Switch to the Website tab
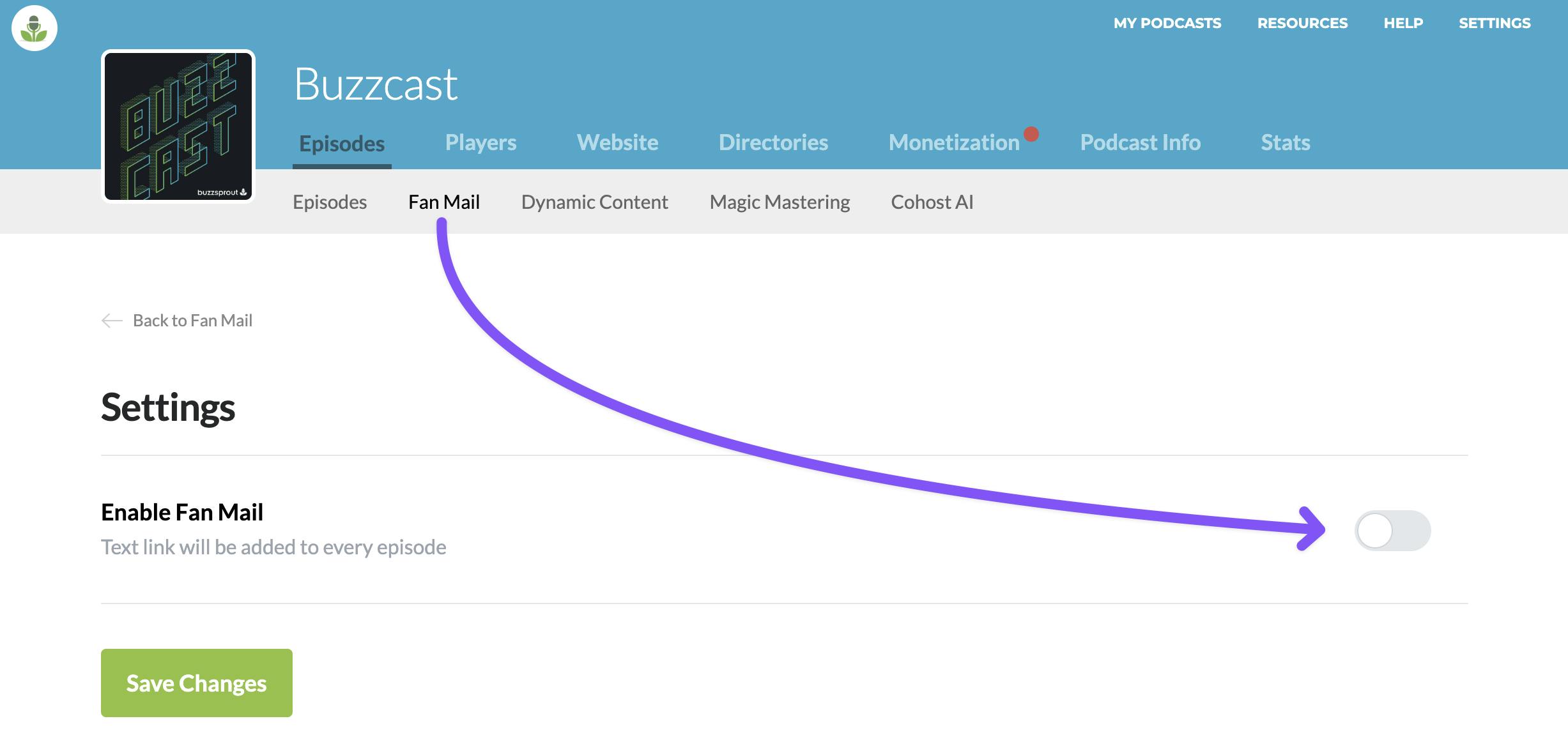Image resolution: width=1568 pixels, height=751 pixels. pos(617,142)
